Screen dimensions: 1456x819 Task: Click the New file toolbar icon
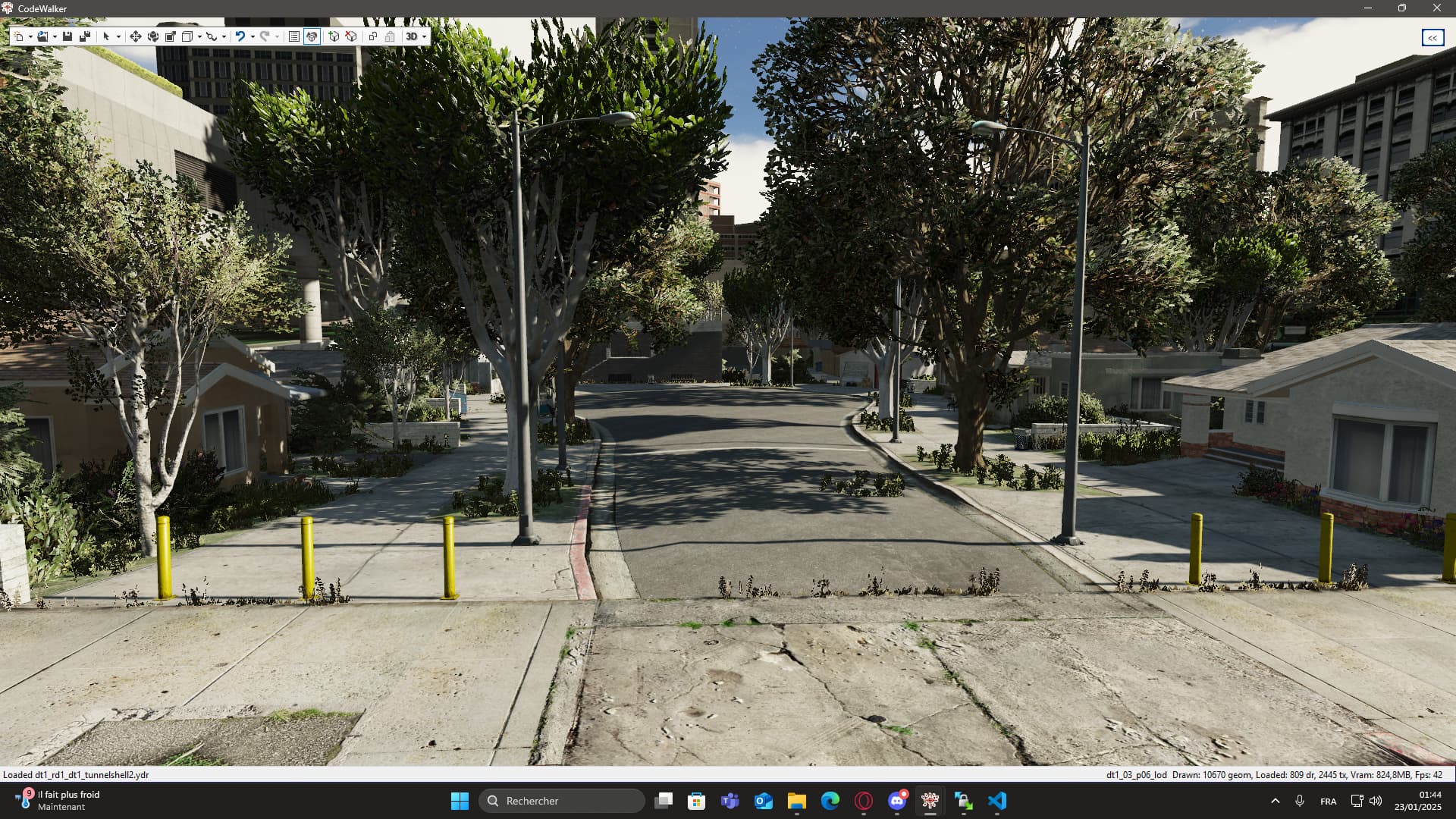click(19, 36)
